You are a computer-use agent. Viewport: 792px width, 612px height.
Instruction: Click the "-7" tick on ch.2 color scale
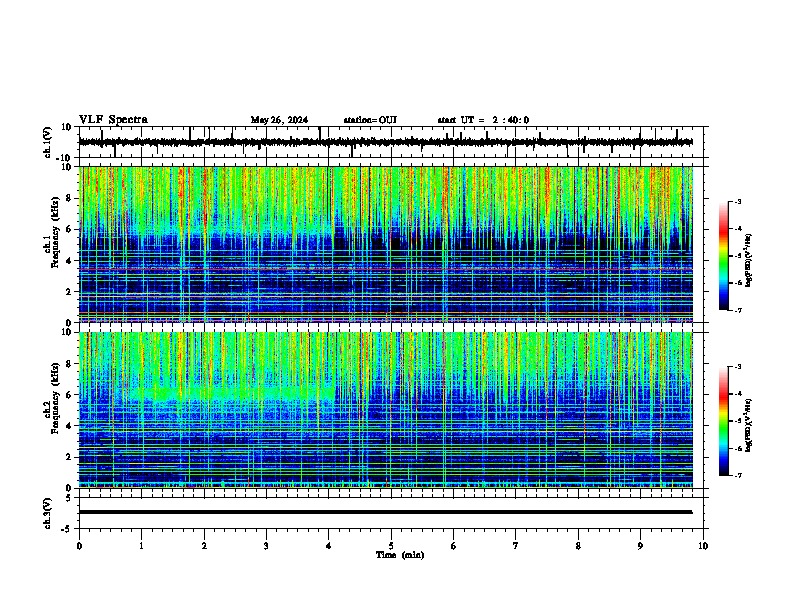tap(737, 475)
